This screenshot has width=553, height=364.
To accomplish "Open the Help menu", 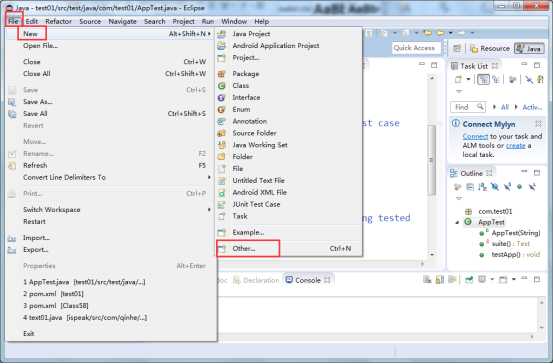I will click(261, 22).
